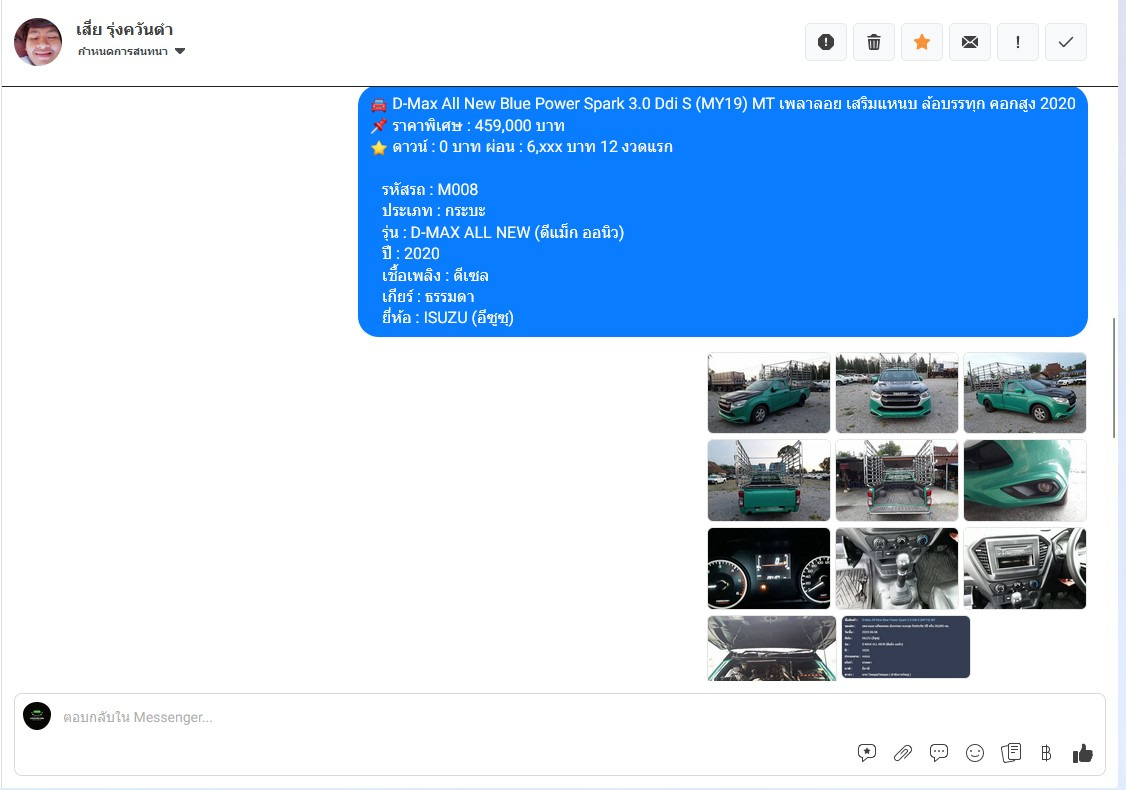Attach a file with paperclip icon
Screen dimensions: 1126x790
coord(903,753)
